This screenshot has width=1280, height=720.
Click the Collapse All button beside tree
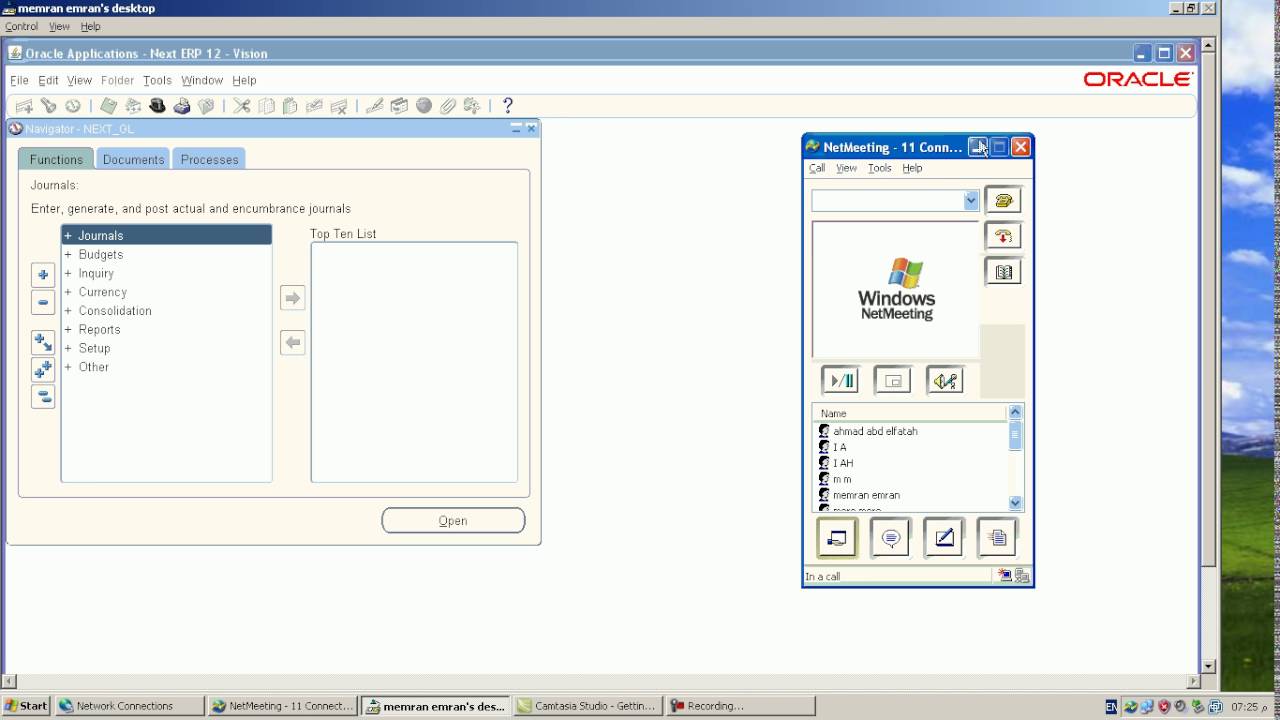43,397
